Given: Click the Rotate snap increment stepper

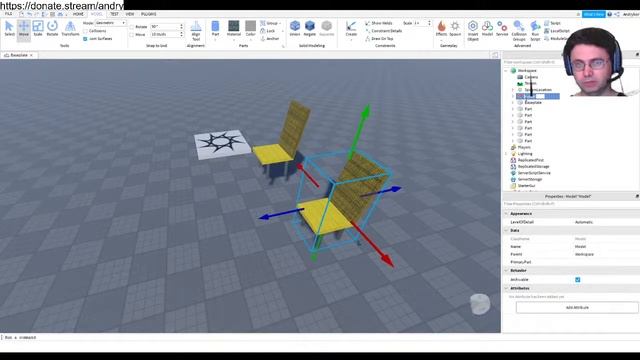Looking at the screenshot, I should pos(182,27).
